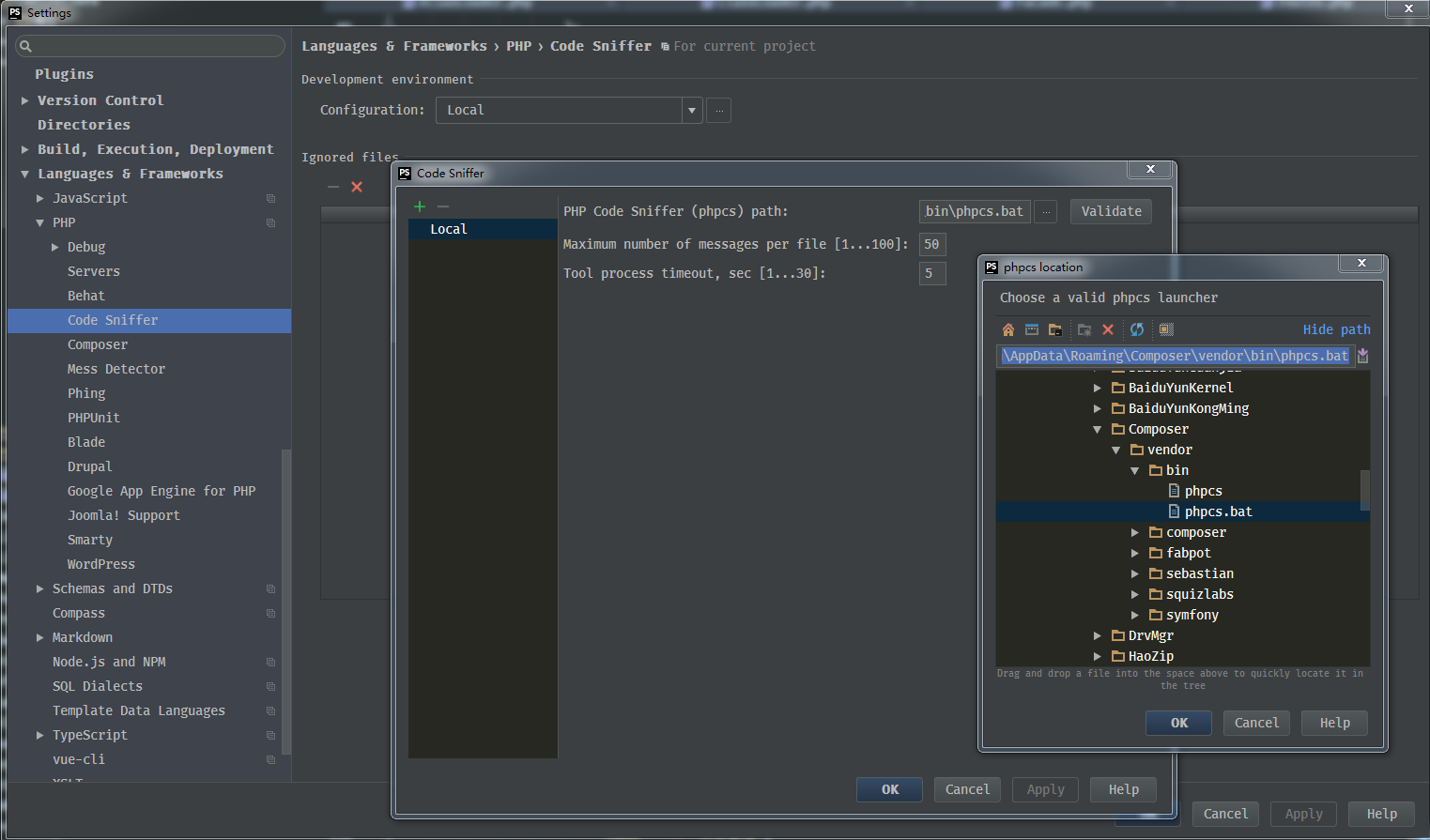Confirm with OK in phpcs location dialog
Viewport: 1430px width, 840px height.
pyautogui.click(x=1179, y=723)
